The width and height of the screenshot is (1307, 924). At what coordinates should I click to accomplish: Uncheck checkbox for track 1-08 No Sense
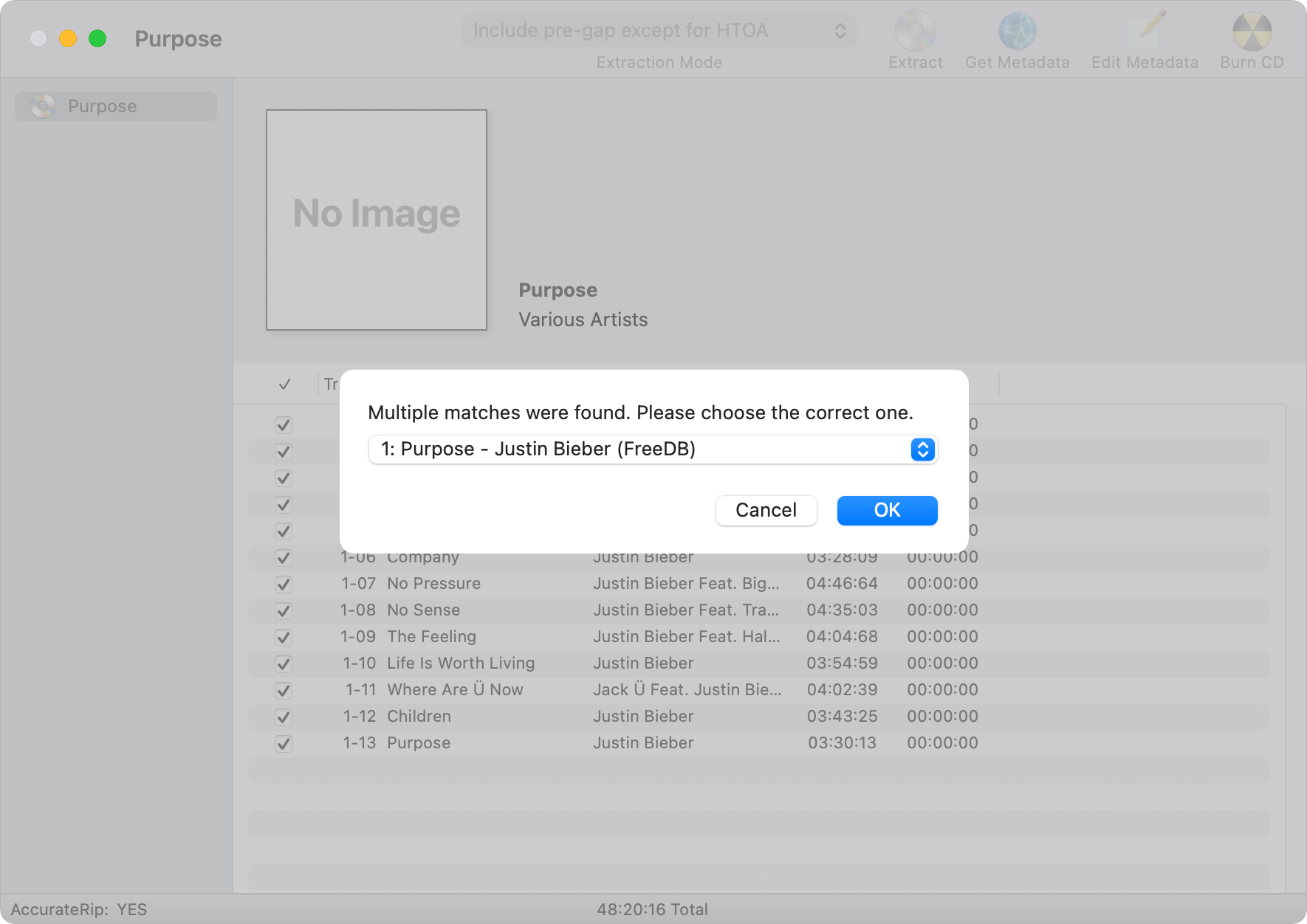coord(284,611)
